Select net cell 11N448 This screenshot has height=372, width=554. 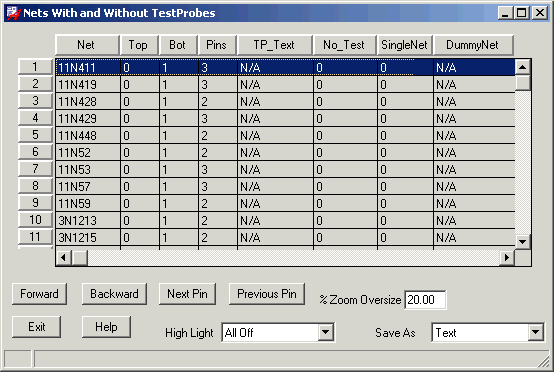[x=88, y=135]
